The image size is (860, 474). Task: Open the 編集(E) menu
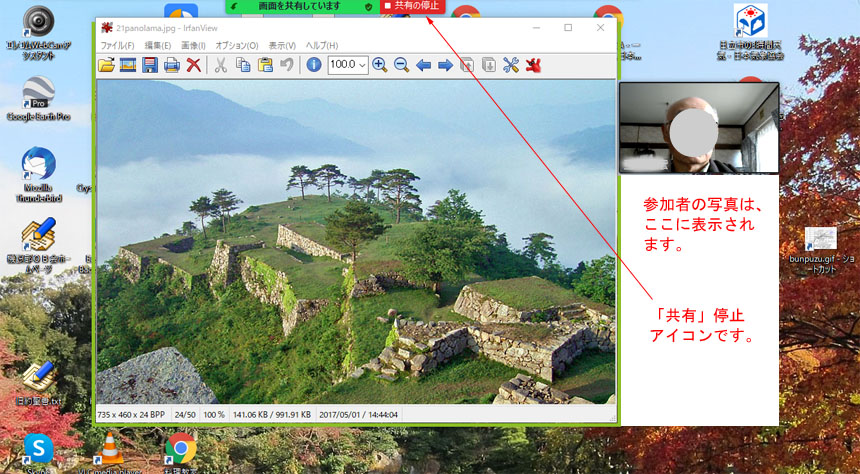coord(158,46)
